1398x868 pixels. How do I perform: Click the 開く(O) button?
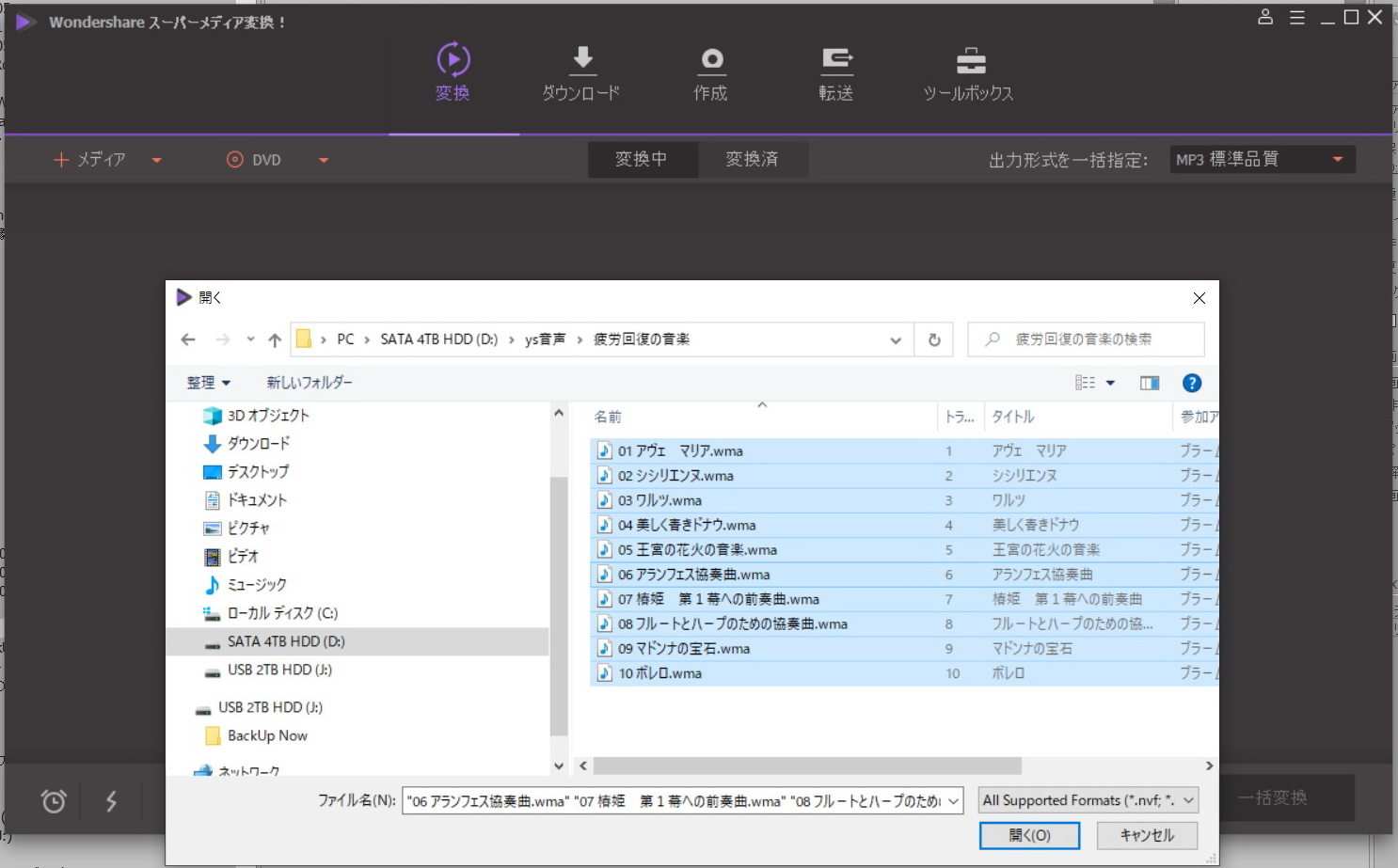pyautogui.click(x=1029, y=835)
